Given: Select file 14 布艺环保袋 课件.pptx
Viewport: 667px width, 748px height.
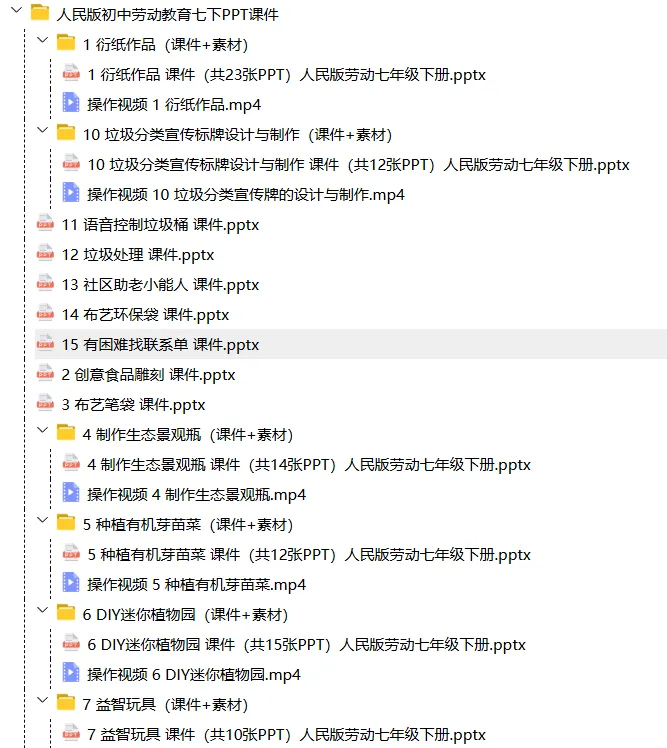Looking at the screenshot, I should (145, 315).
